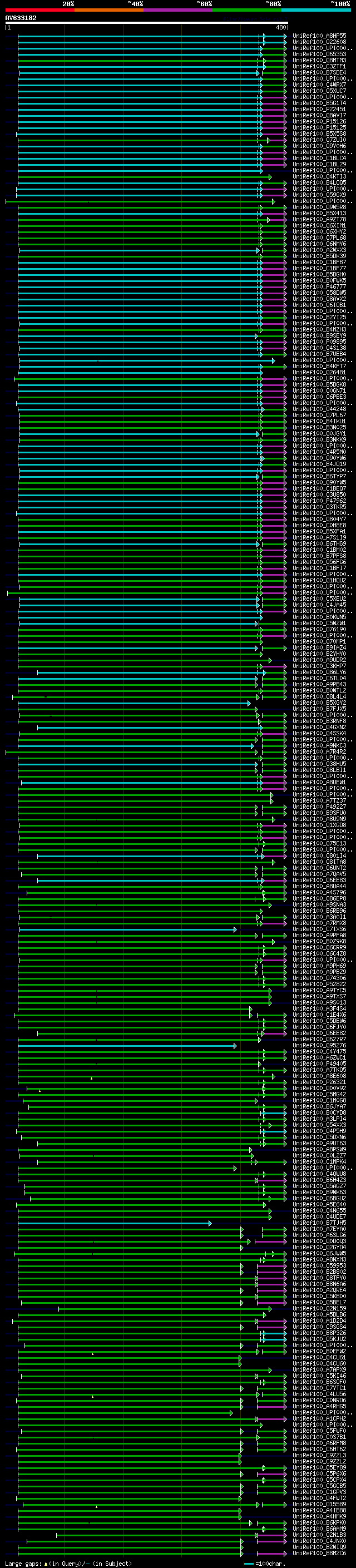Select the UniRef100_A9UDR2 row label
The height and width of the screenshot is (1568, 356).
[319, 660]
